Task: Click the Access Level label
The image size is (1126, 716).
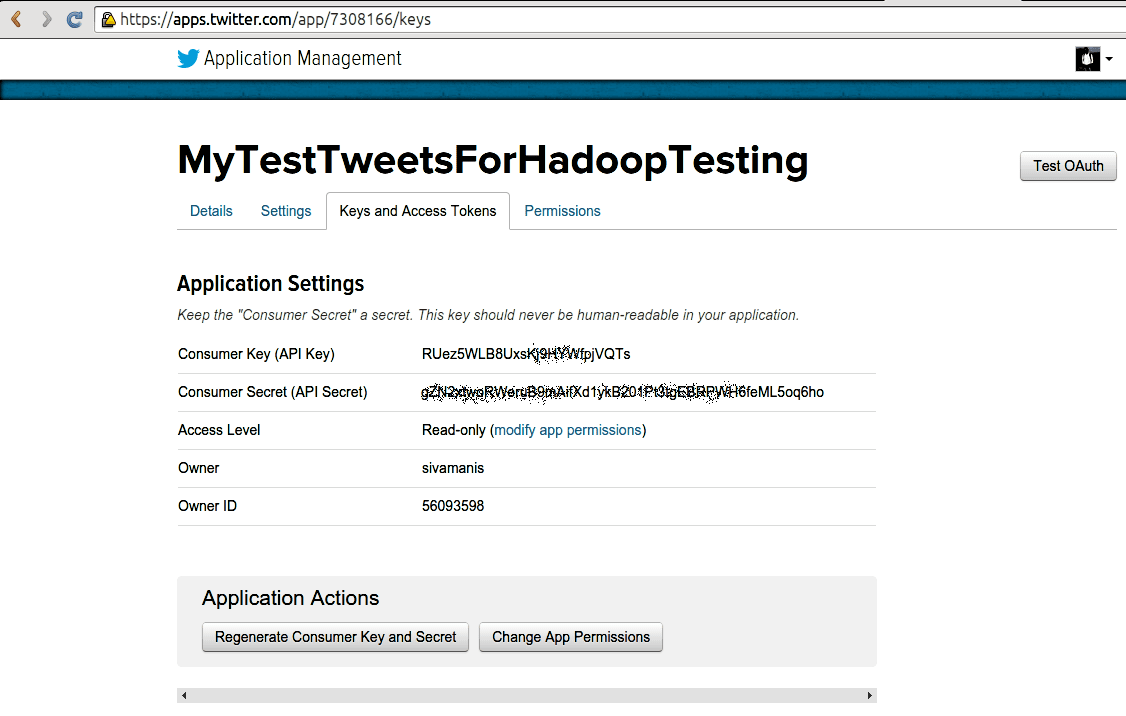Action: tap(219, 430)
